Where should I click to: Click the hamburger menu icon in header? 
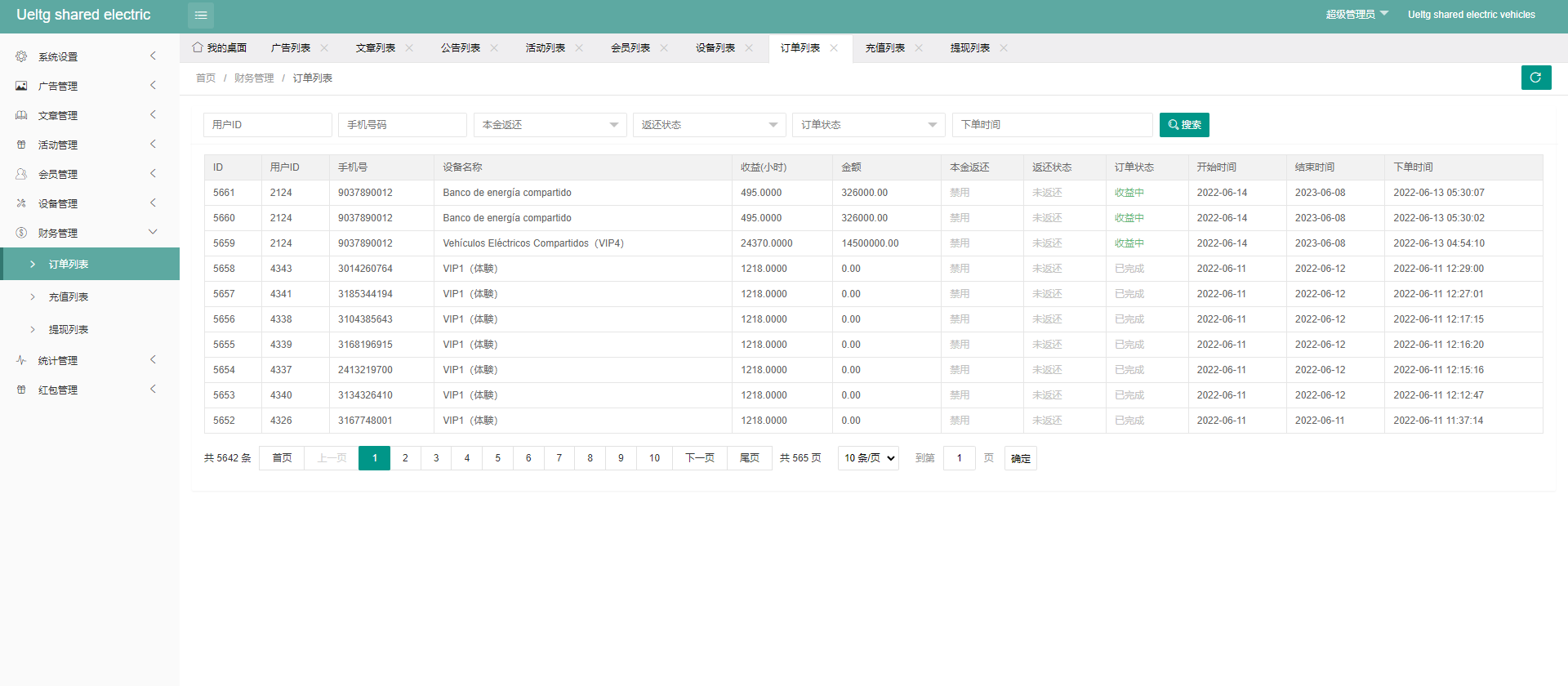(201, 16)
